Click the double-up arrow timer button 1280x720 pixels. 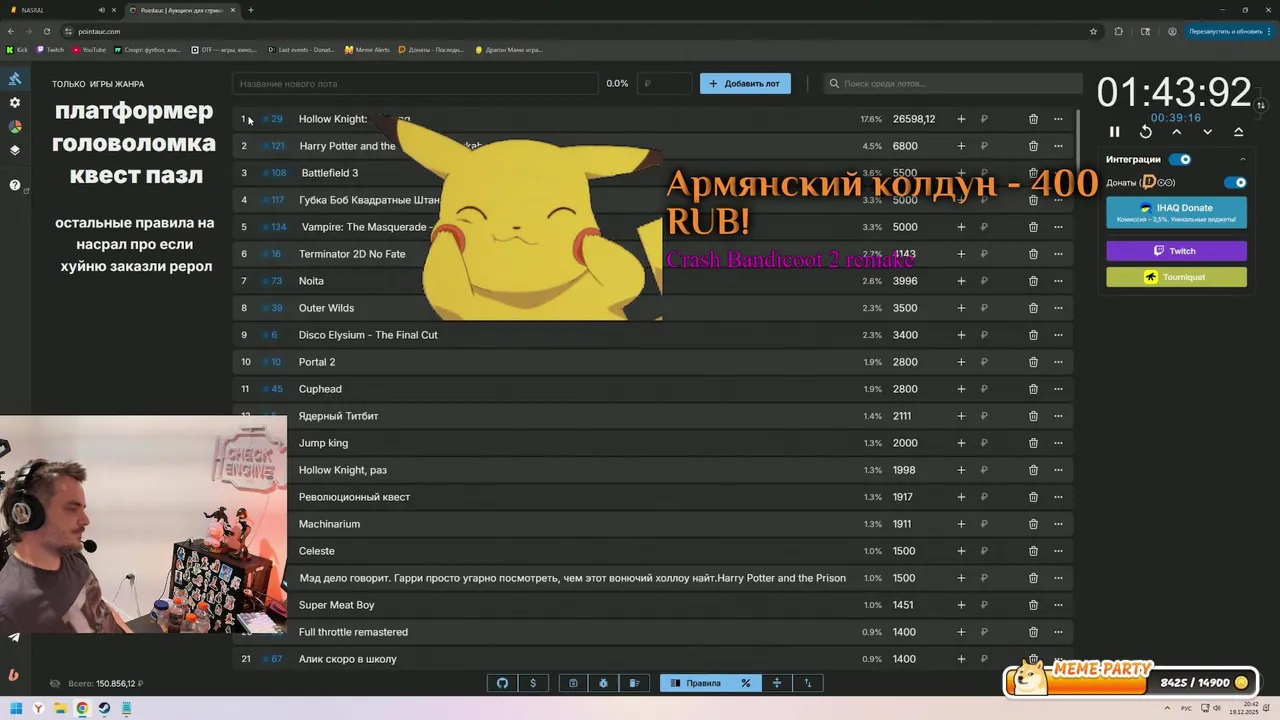1239,132
